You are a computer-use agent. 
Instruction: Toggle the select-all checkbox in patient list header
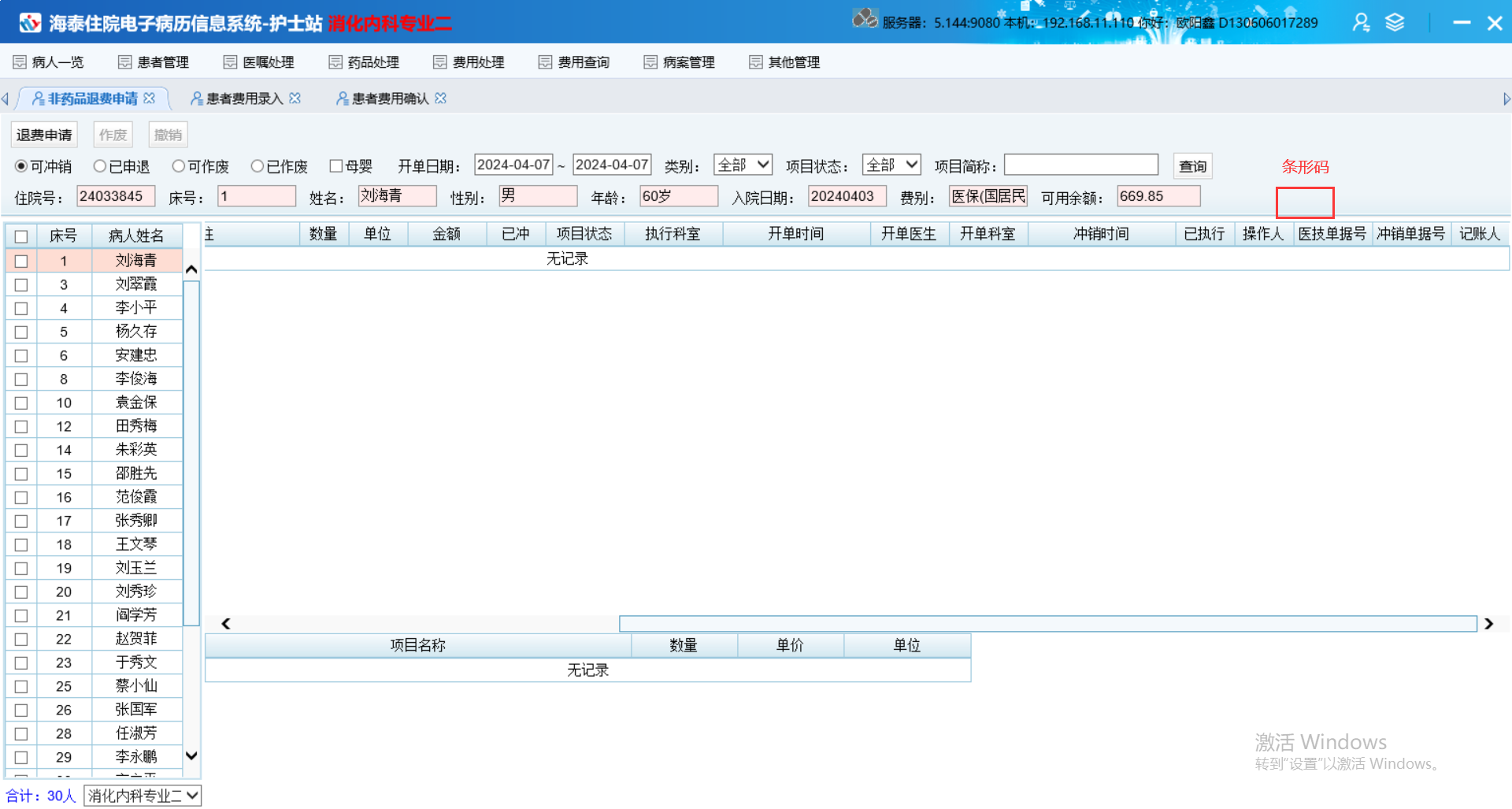pyautogui.click(x=21, y=236)
